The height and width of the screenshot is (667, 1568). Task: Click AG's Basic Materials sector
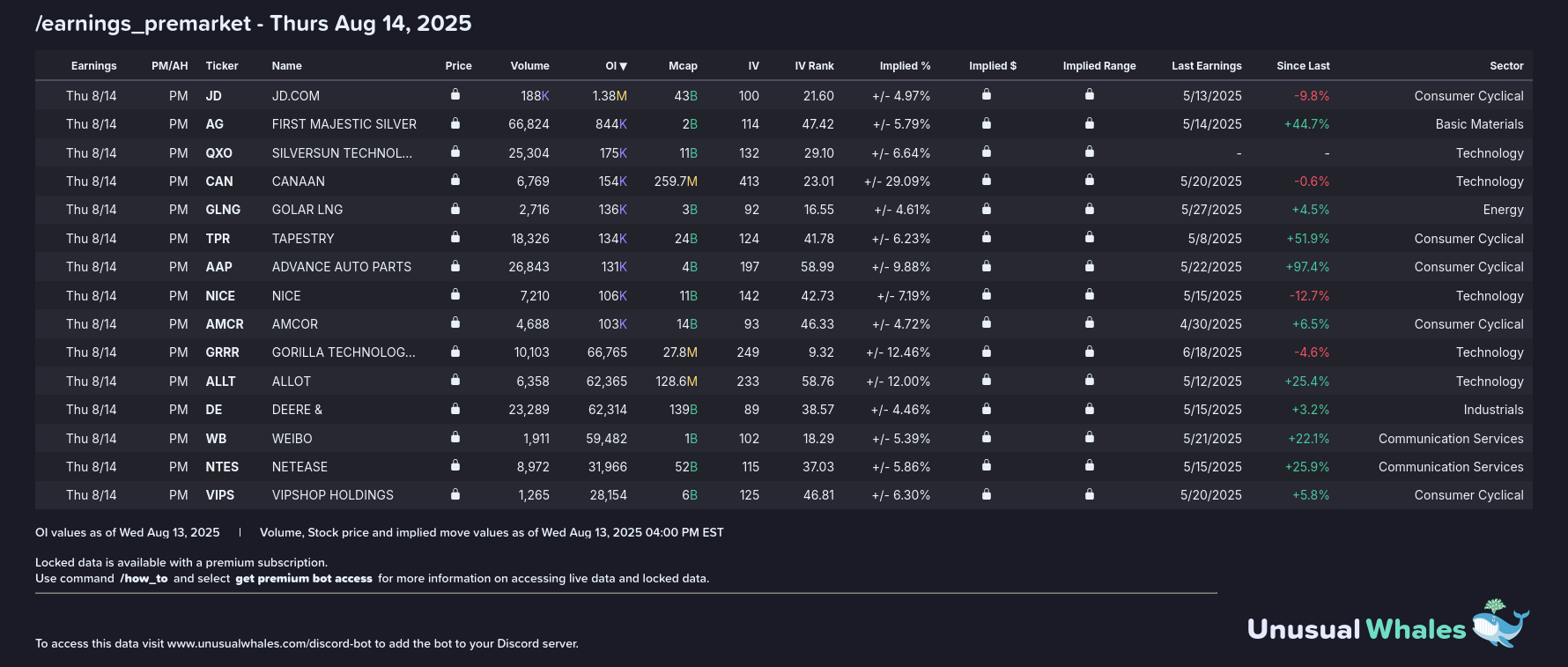click(1479, 124)
